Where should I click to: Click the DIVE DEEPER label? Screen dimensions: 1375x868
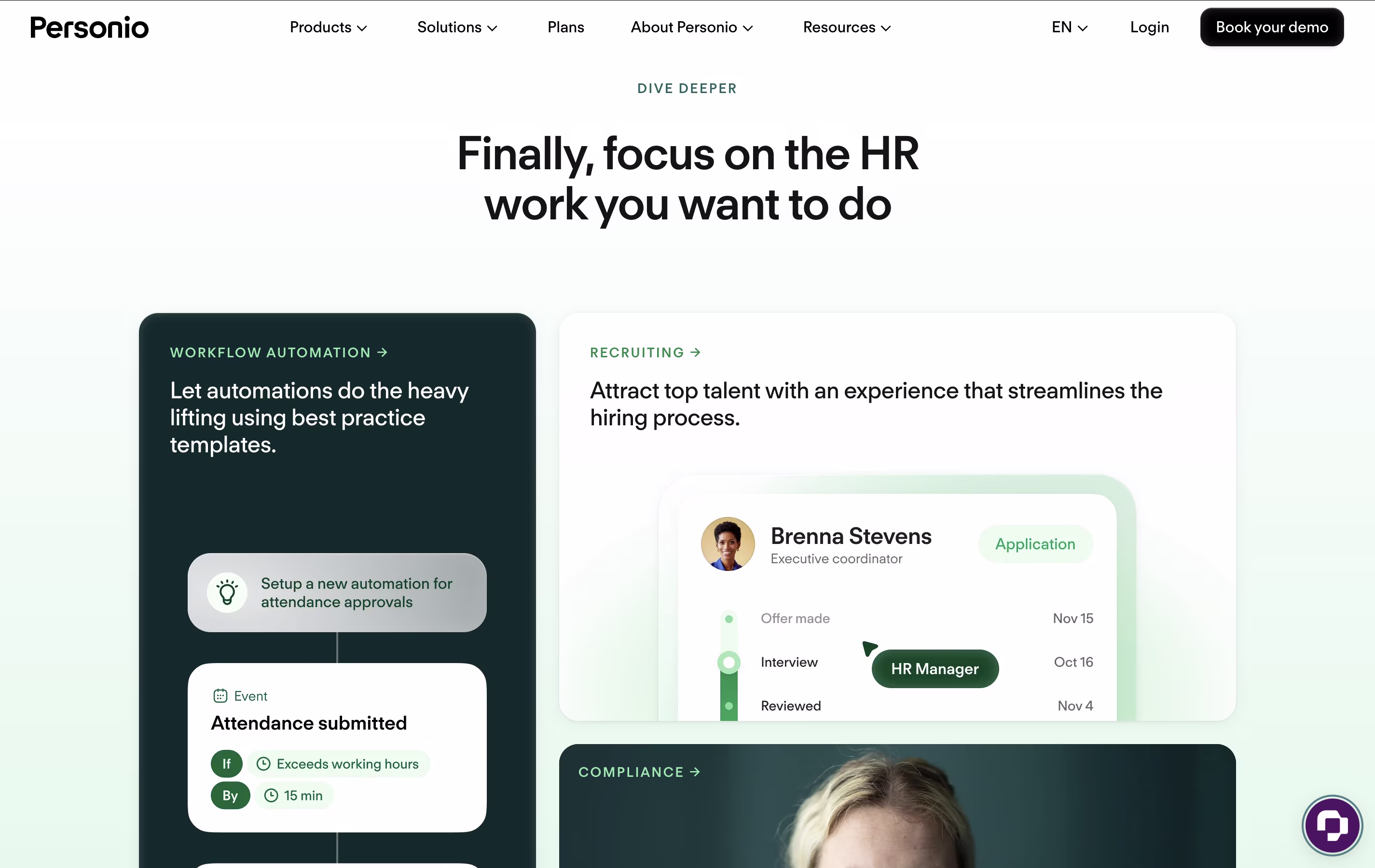point(687,88)
